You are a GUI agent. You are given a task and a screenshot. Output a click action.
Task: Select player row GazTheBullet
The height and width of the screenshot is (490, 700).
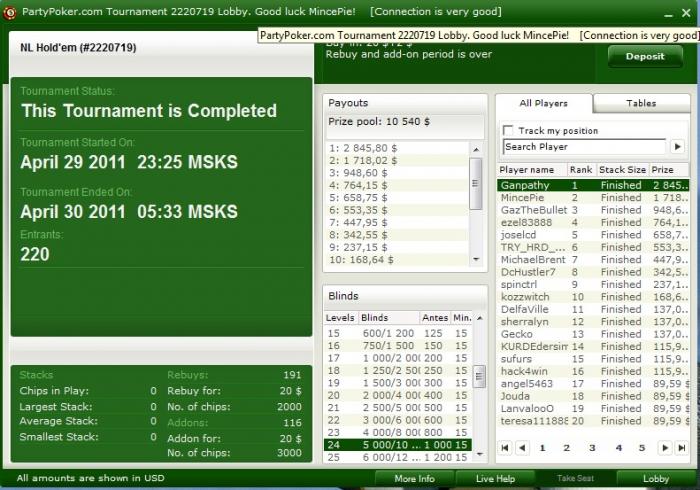coord(593,210)
